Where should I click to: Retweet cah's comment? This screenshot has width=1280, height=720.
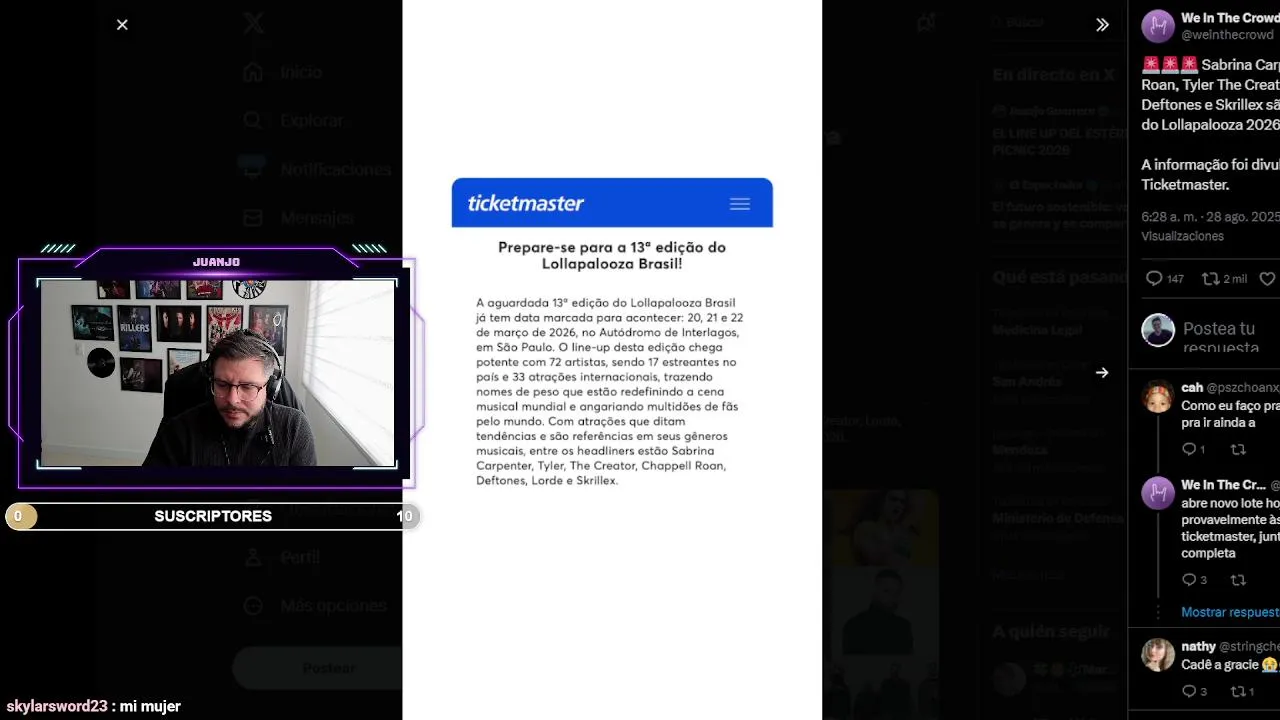pos(1238,450)
